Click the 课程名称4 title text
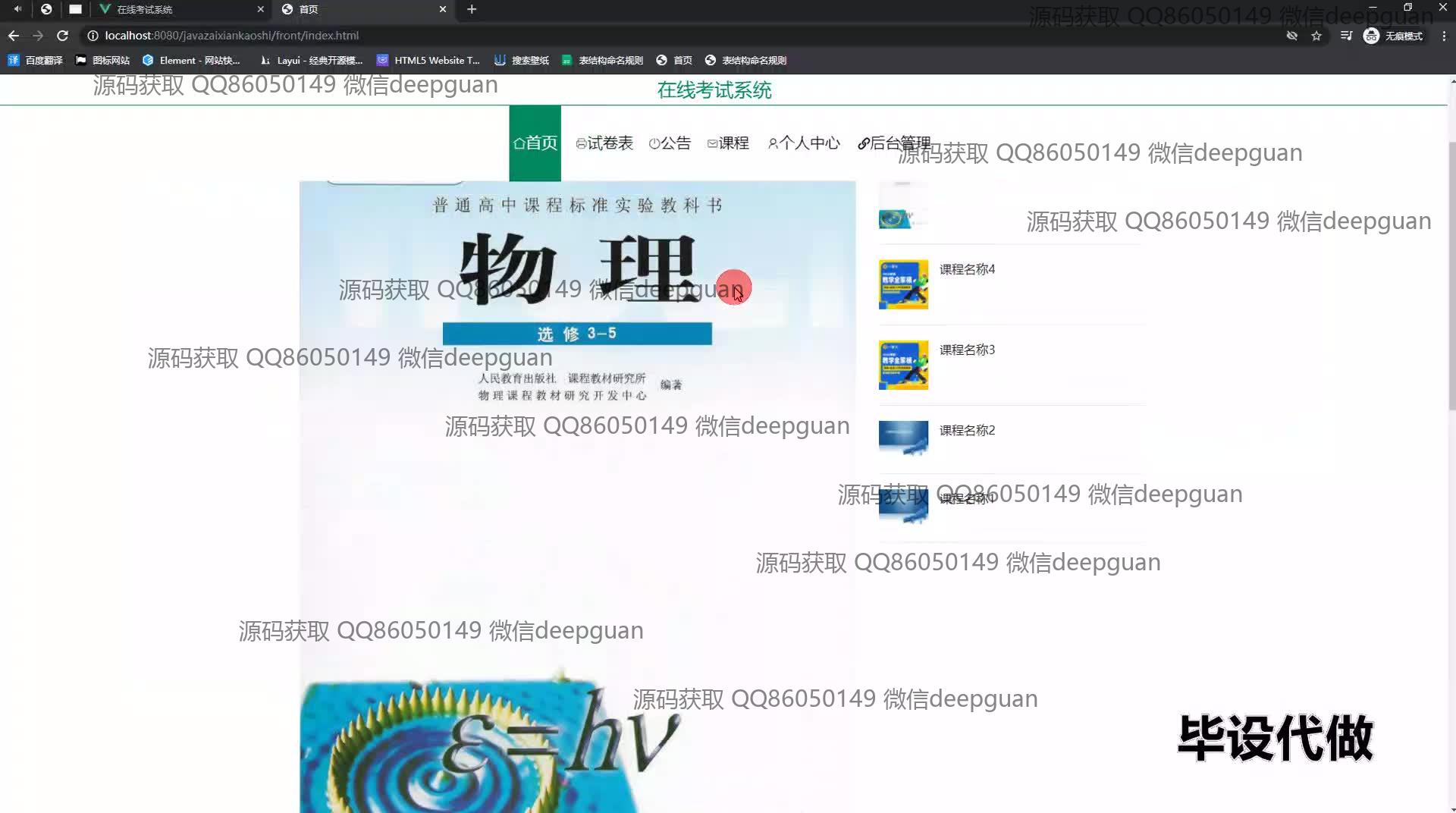 tap(967, 269)
